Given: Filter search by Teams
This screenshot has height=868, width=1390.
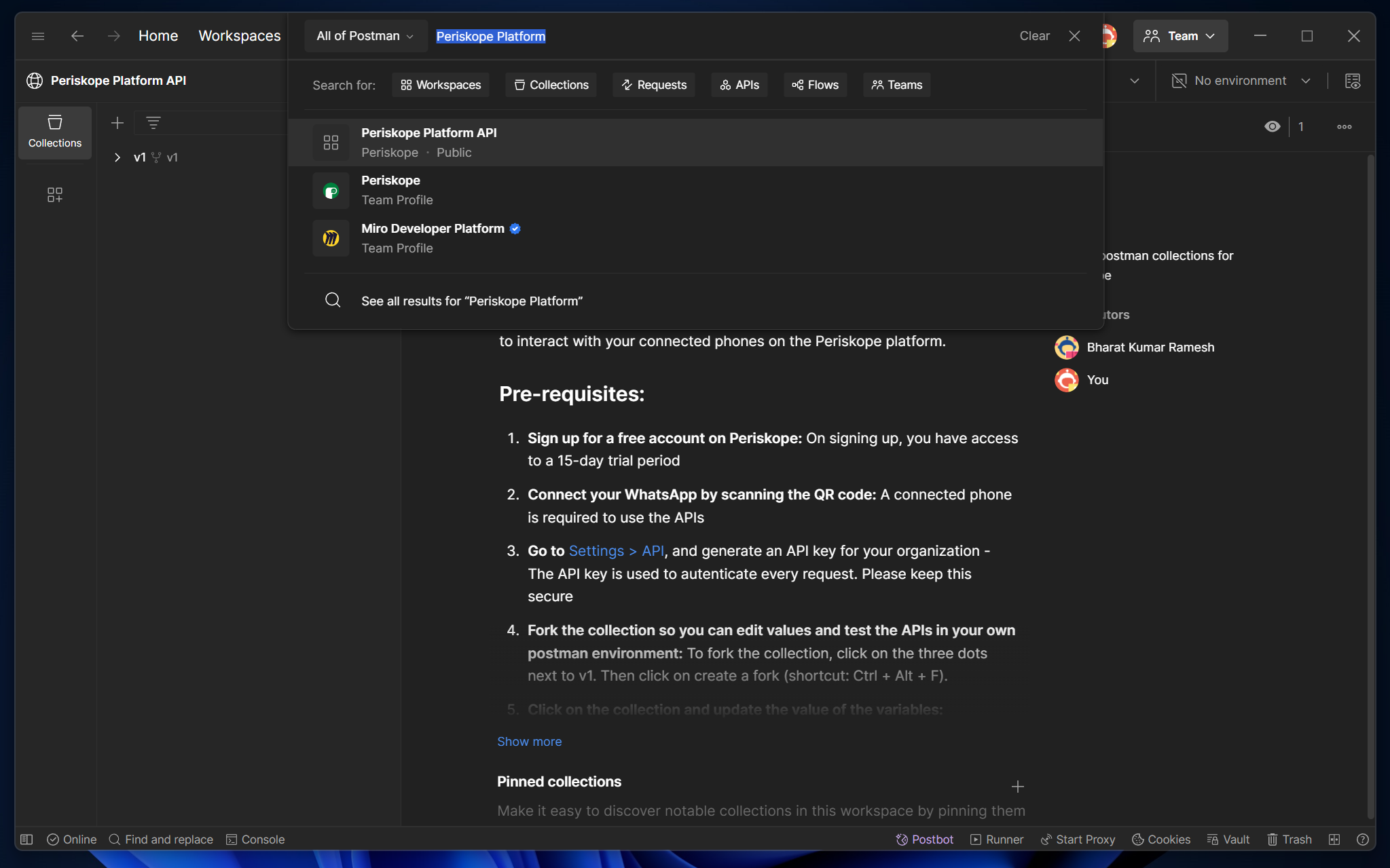Looking at the screenshot, I should [896, 85].
